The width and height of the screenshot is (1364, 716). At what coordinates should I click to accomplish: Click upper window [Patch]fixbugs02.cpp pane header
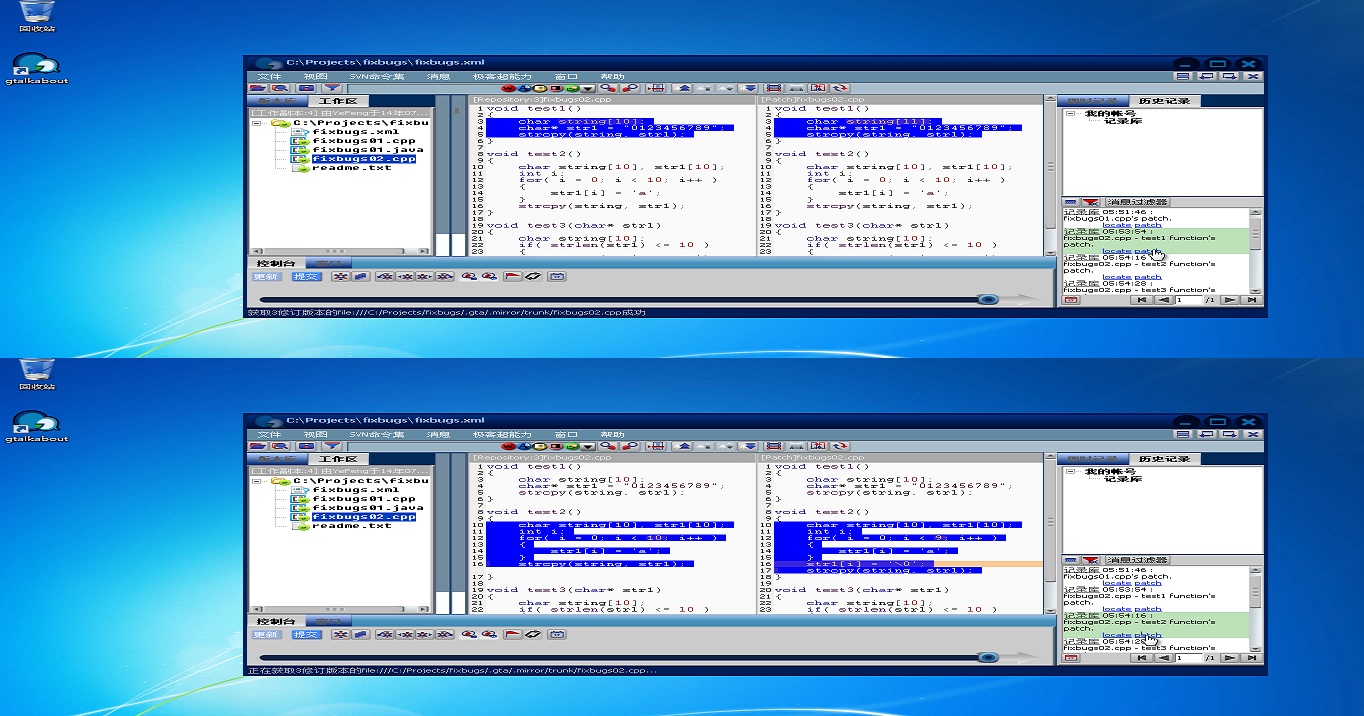click(x=899, y=100)
